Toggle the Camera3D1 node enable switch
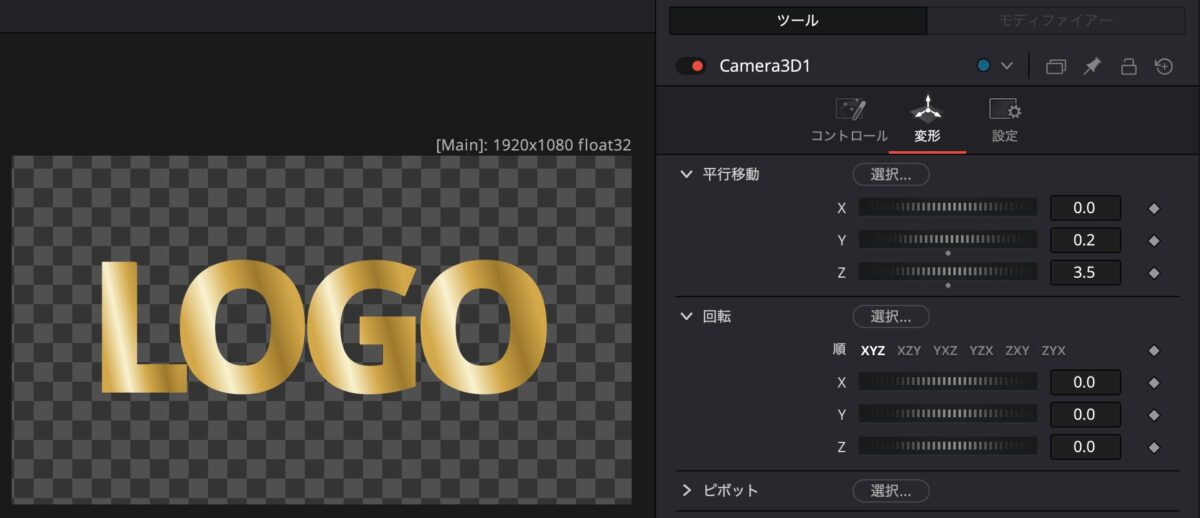 691,66
